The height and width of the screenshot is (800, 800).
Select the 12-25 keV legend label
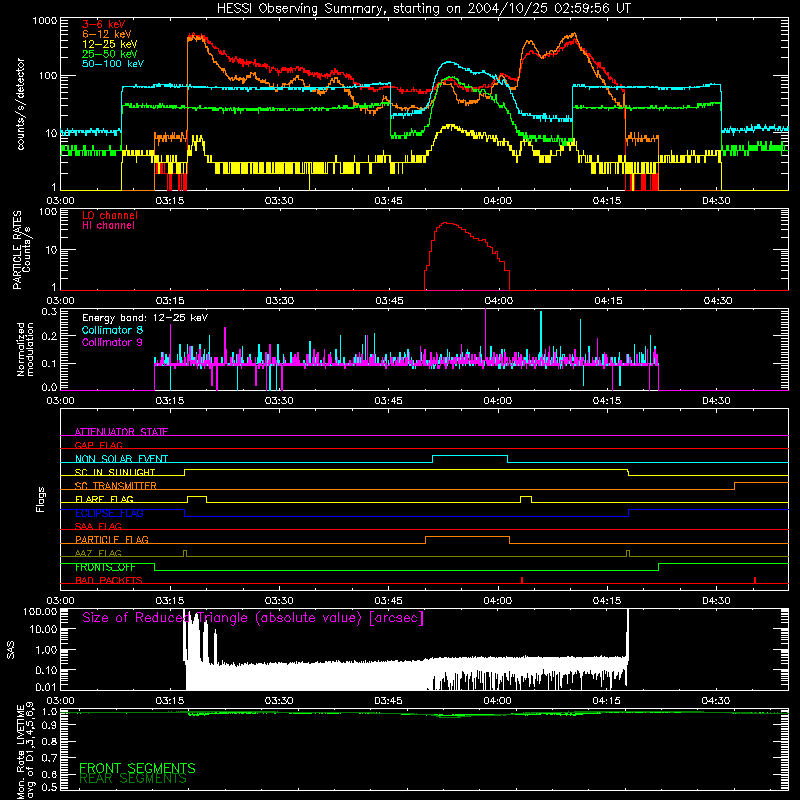click(x=110, y=44)
